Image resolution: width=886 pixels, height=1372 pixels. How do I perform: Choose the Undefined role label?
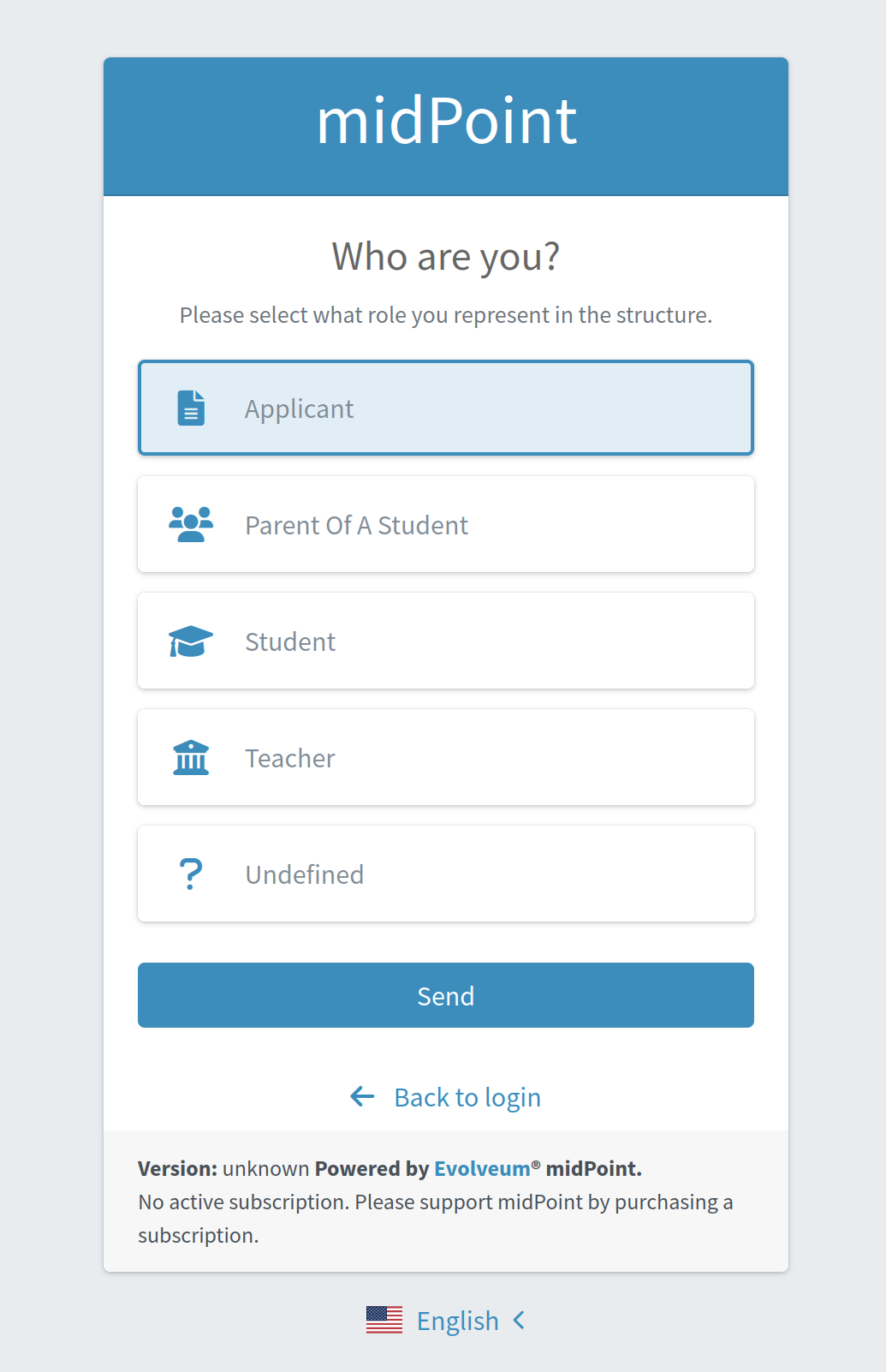305,874
